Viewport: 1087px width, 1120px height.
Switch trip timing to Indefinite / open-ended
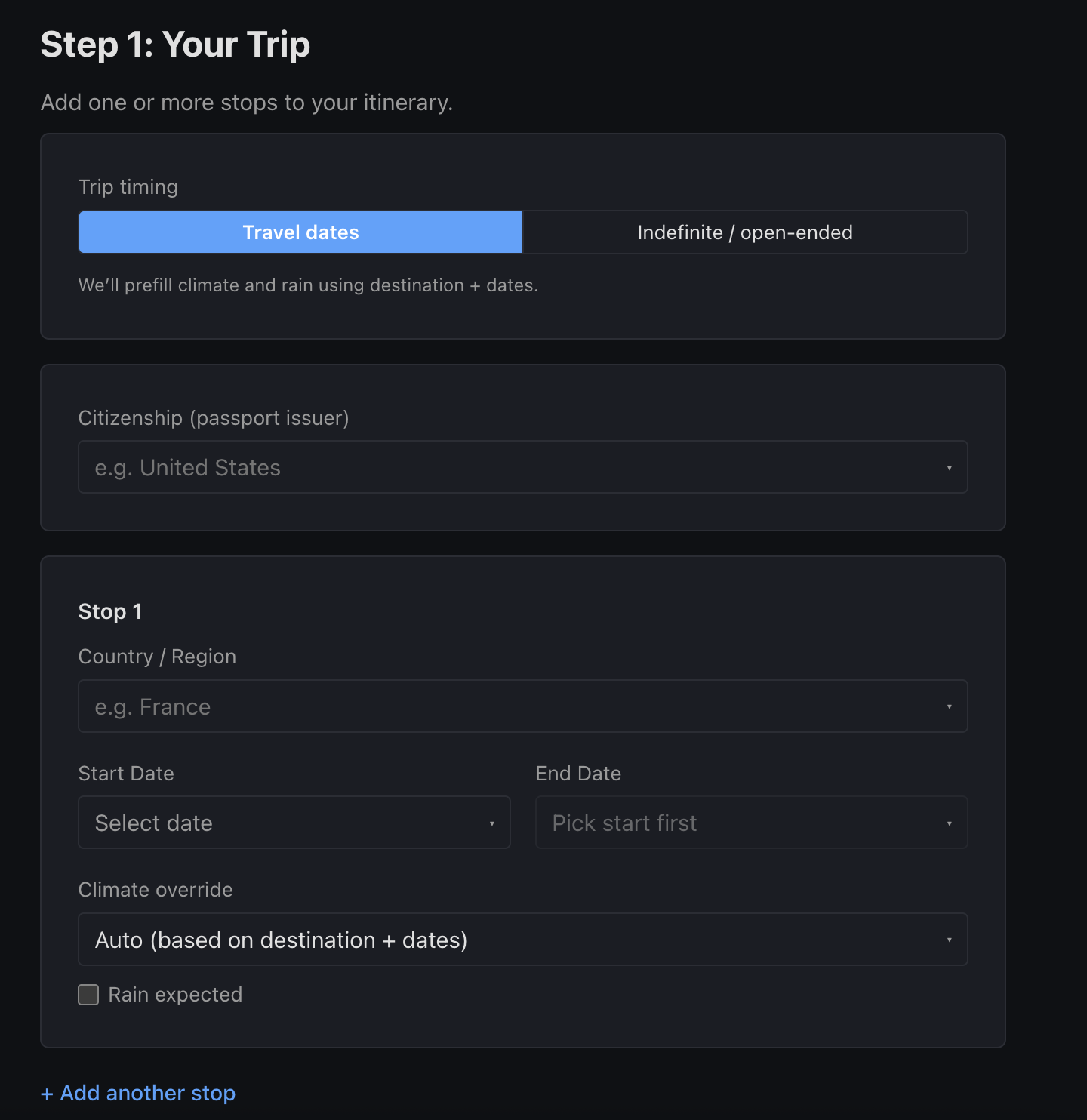(x=744, y=232)
